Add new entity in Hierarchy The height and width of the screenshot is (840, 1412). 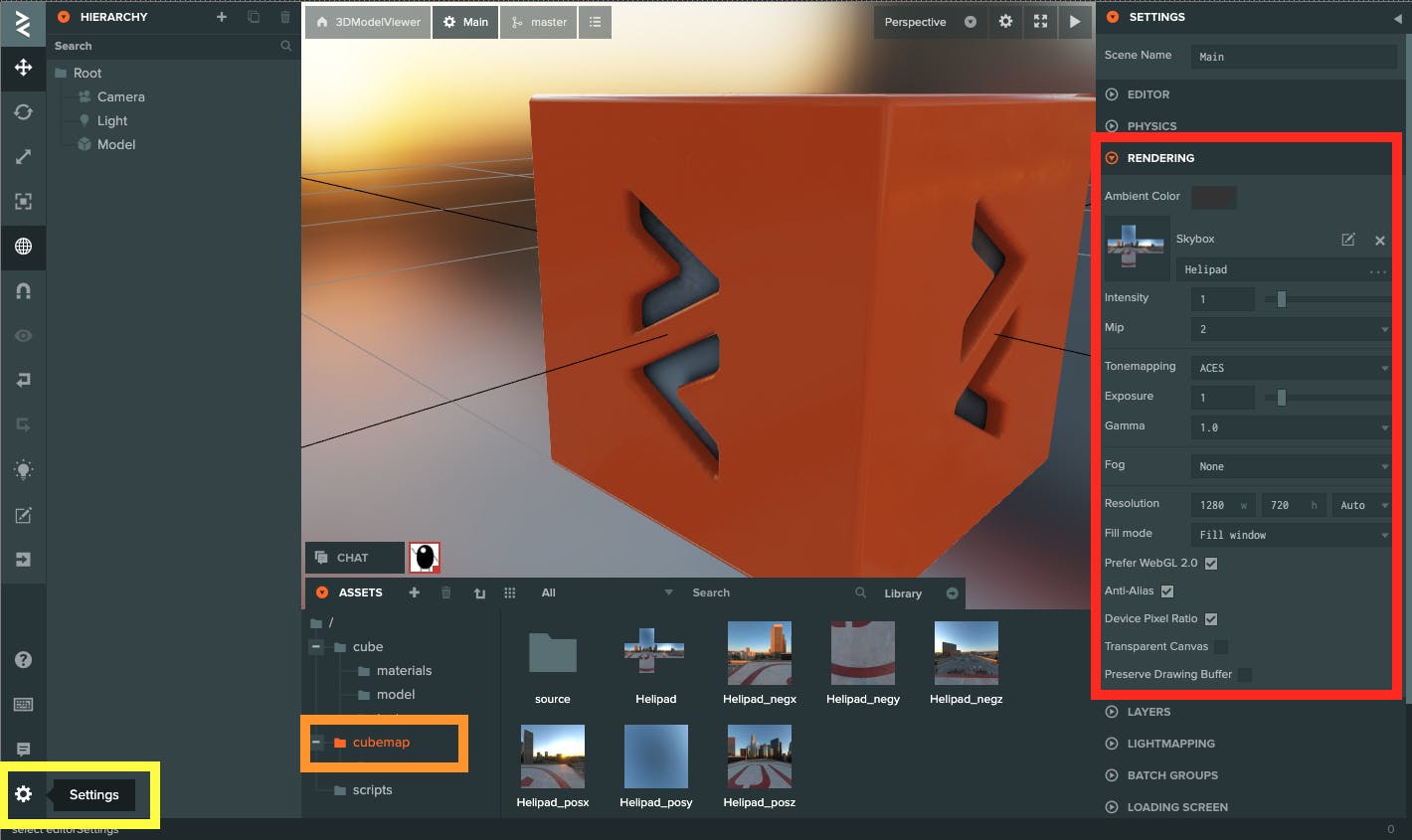tap(222, 17)
